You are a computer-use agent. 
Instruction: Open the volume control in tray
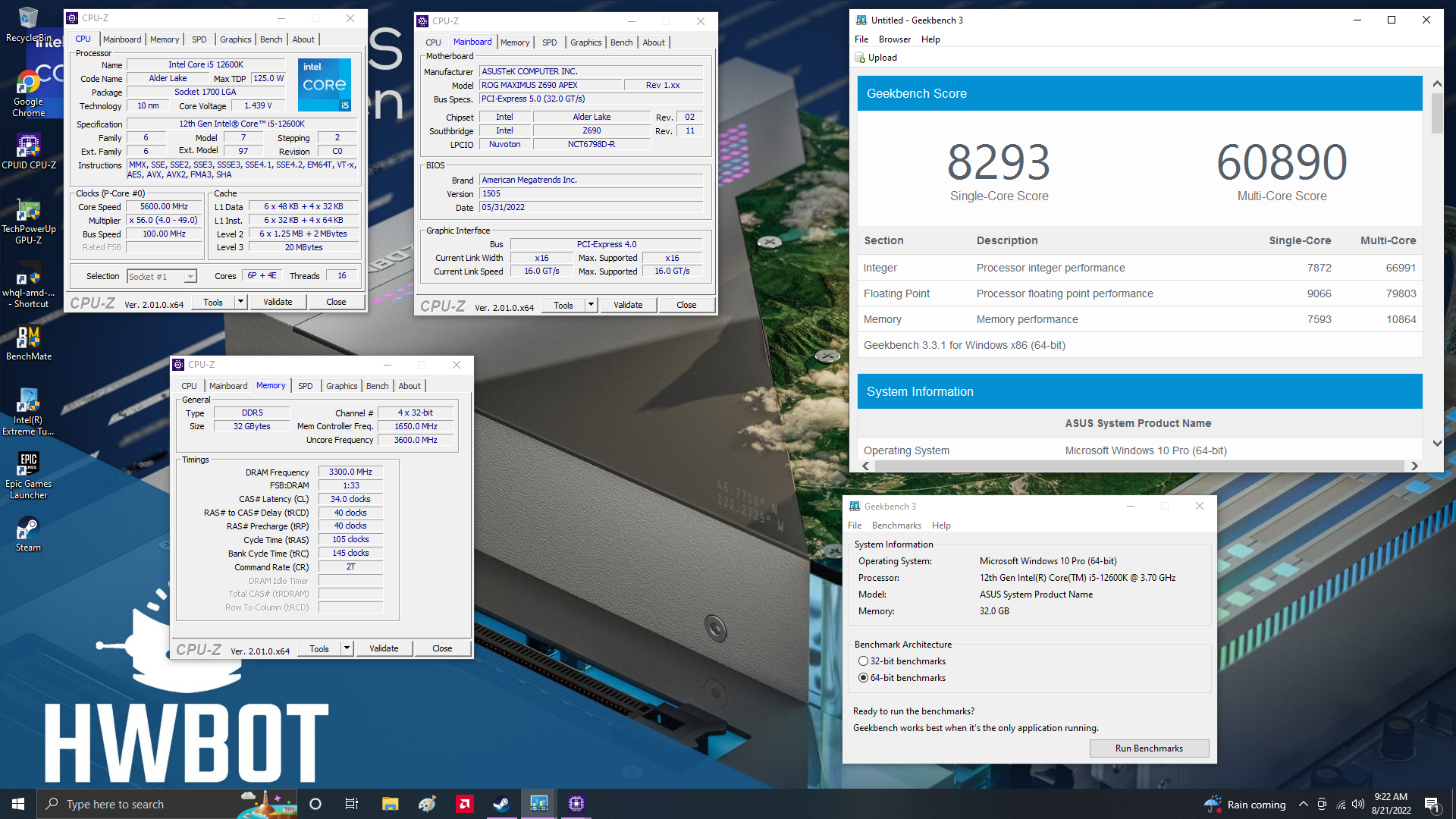1358,804
